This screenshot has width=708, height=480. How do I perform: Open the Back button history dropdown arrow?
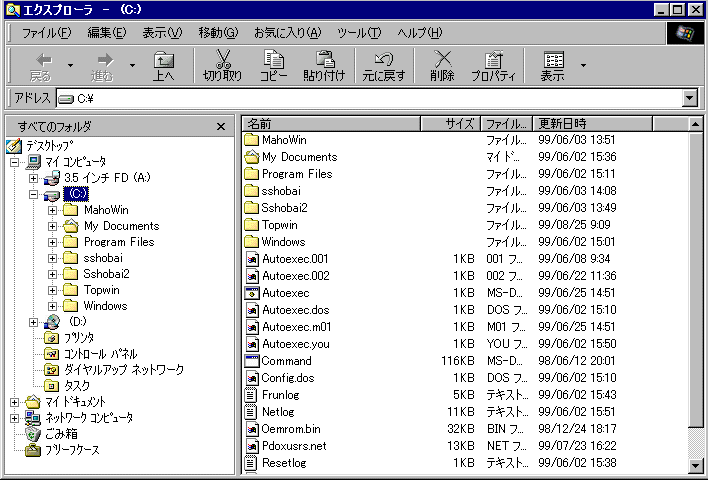(x=70, y=66)
